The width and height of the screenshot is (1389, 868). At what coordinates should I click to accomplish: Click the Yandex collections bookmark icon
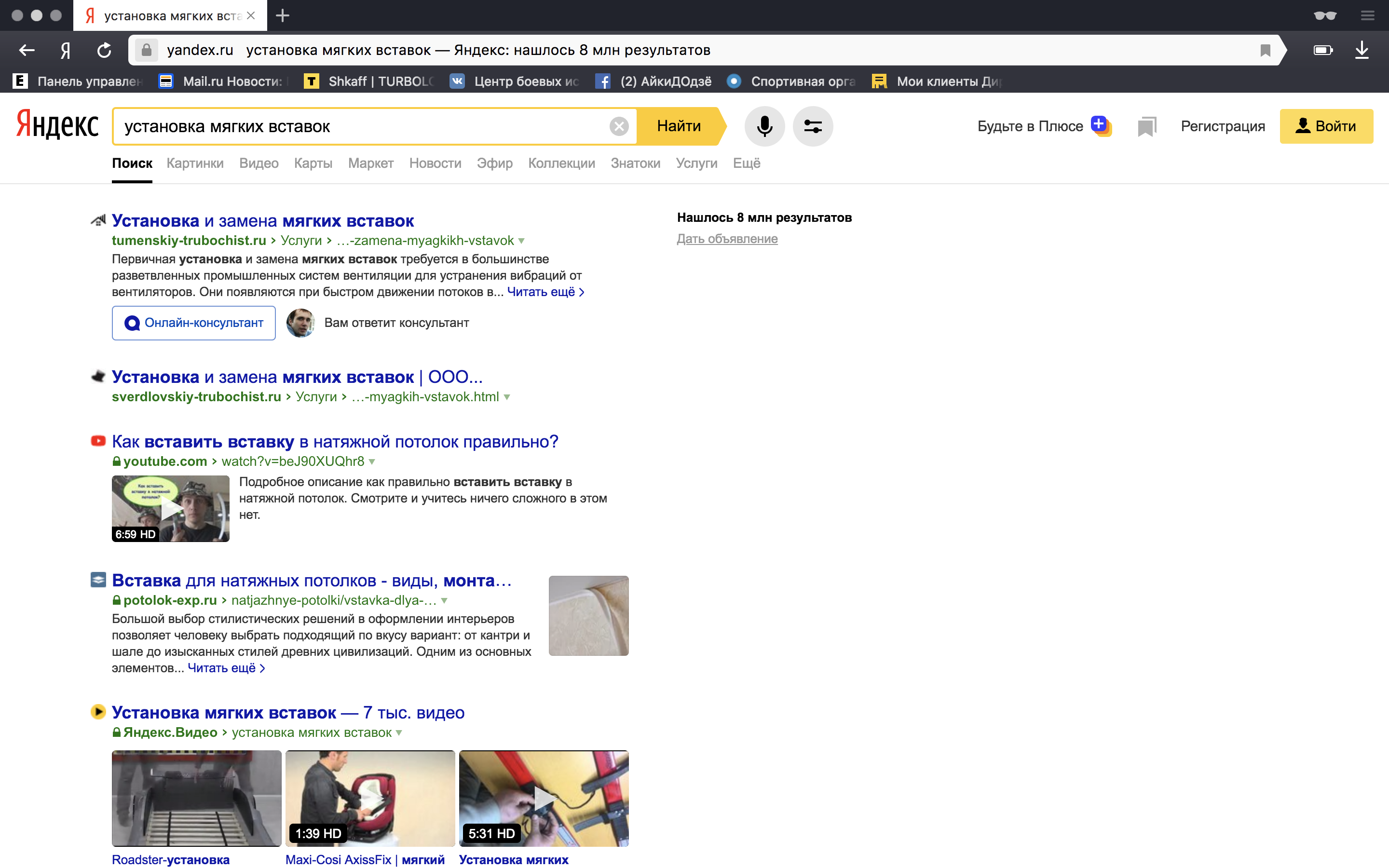coord(1146,126)
